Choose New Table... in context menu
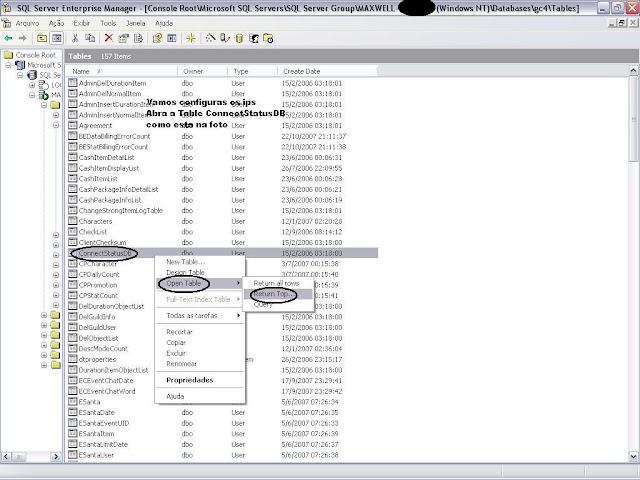This screenshot has width=640, height=480. point(200,262)
